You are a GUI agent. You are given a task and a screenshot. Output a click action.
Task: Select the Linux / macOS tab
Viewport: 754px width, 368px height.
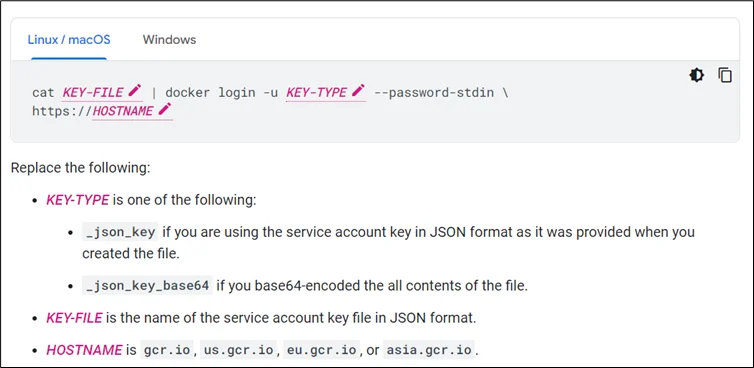pos(69,39)
